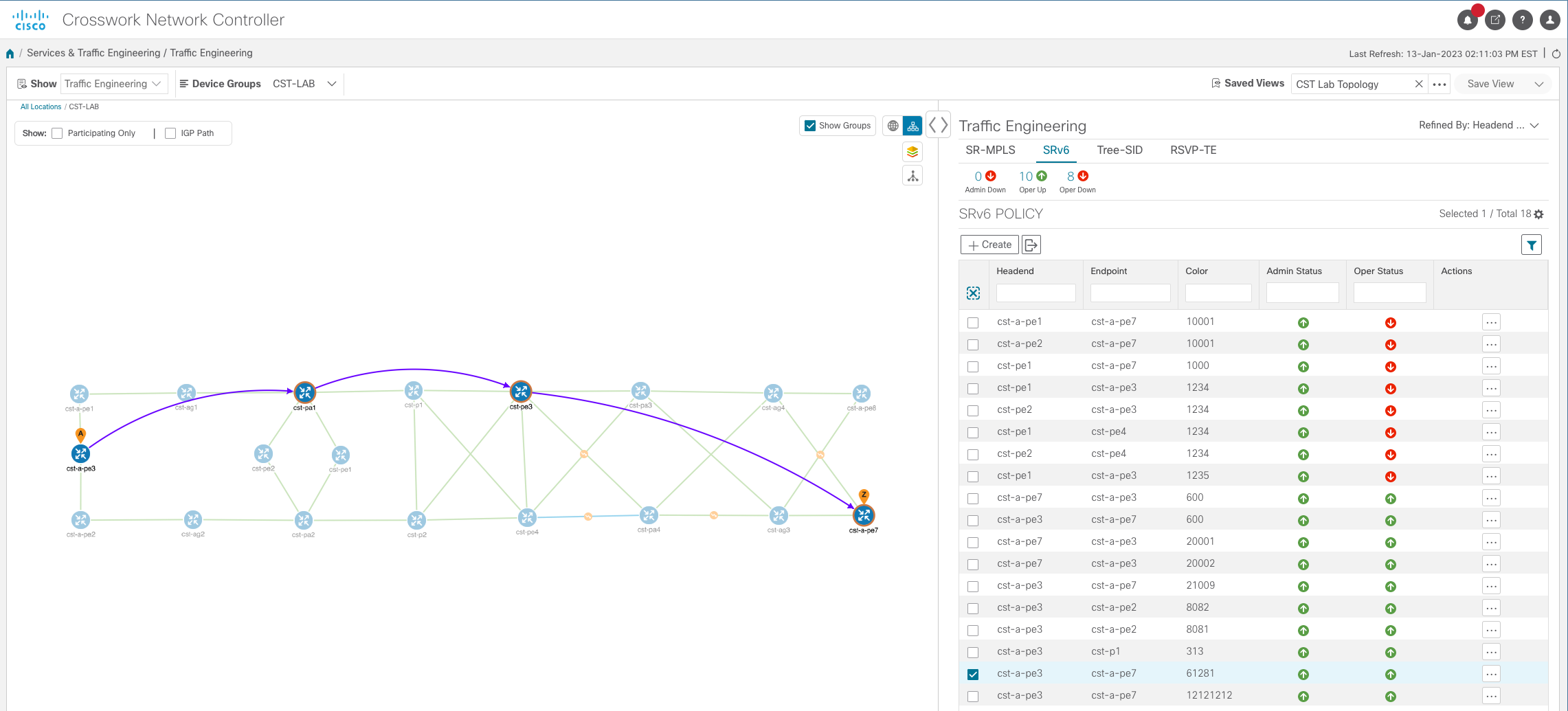Open the notifications bell icon
The image size is (1568, 711).
1467,21
